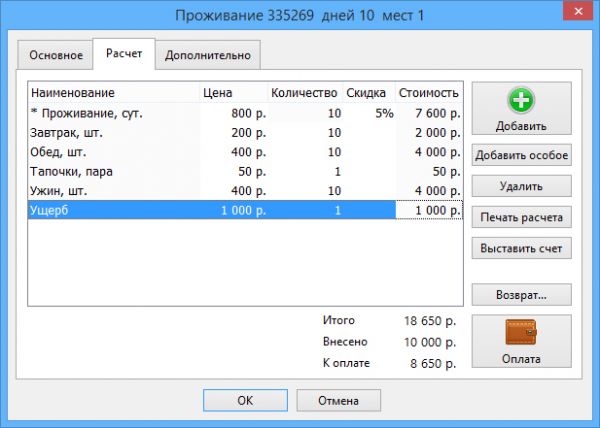This screenshot has width=600, height=428.
Task: Select the highlighted 'Ущерб' row
Action: 245,210
